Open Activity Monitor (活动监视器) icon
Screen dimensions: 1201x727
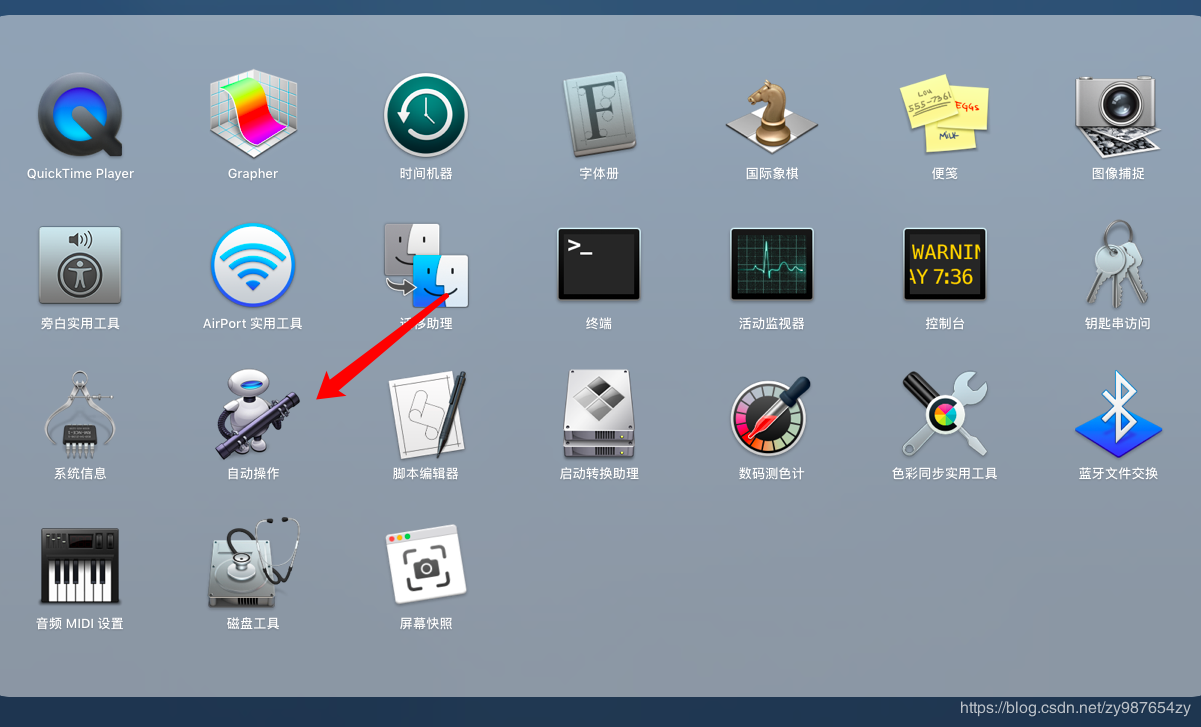[x=772, y=264]
